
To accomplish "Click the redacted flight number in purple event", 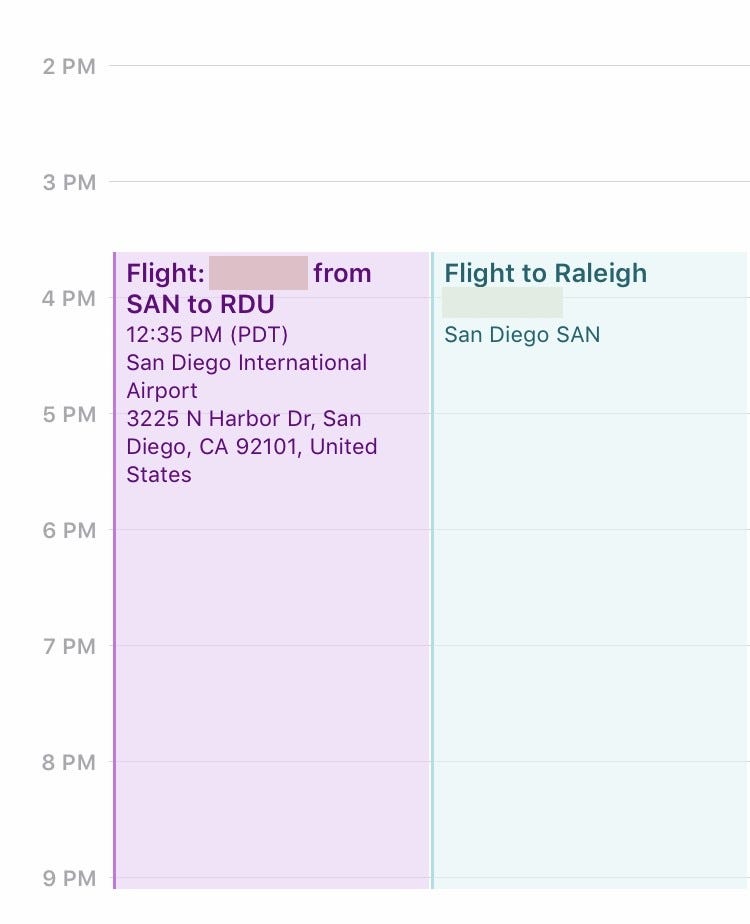I will click(x=258, y=273).
